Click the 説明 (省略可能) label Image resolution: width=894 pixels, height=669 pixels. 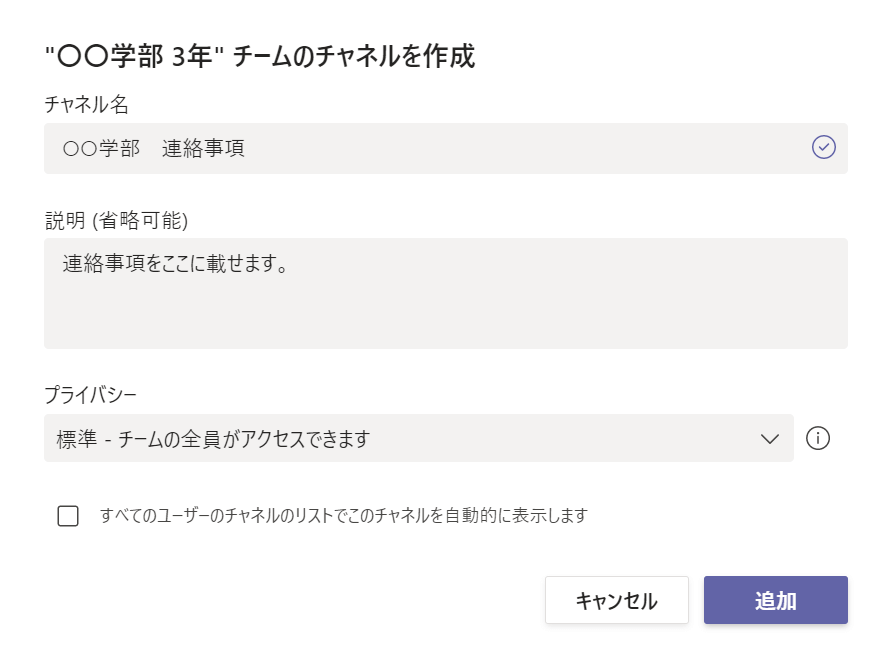(116, 220)
